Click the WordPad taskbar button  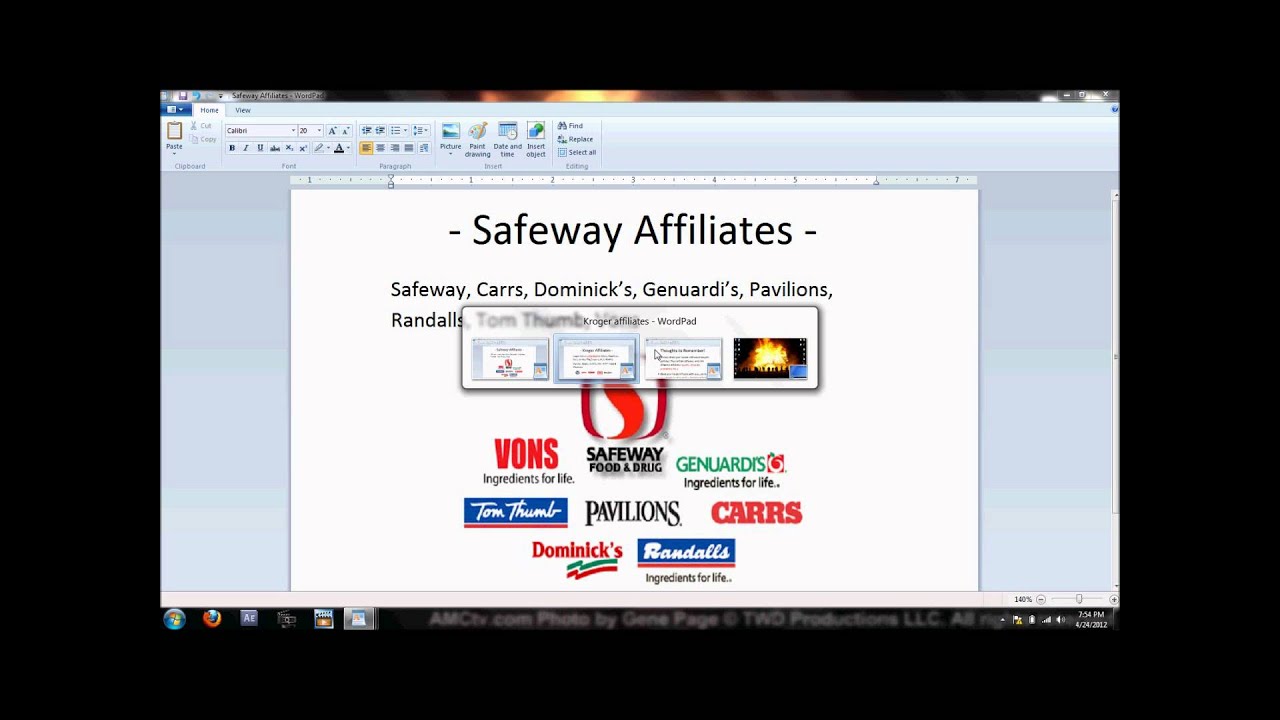(358, 619)
